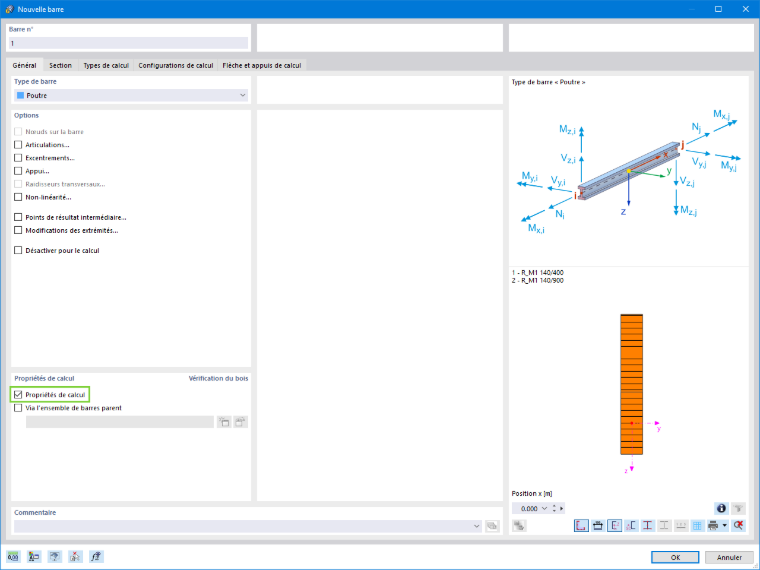Click the printer icon in section toolbar
Image resolution: width=760 pixels, height=570 pixels.
tap(713, 525)
